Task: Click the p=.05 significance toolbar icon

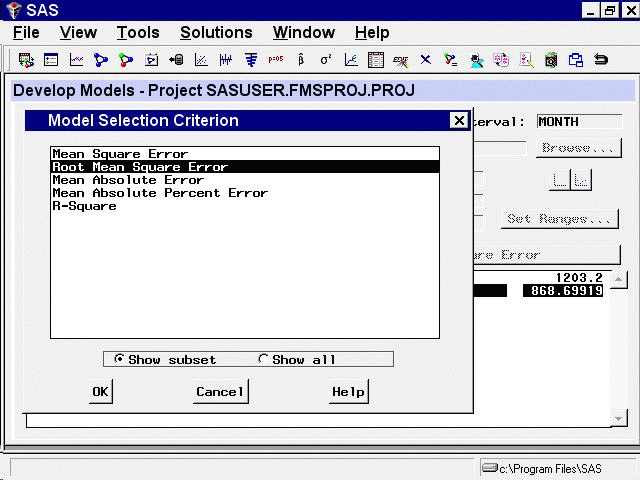Action: (x=276, y=60)
